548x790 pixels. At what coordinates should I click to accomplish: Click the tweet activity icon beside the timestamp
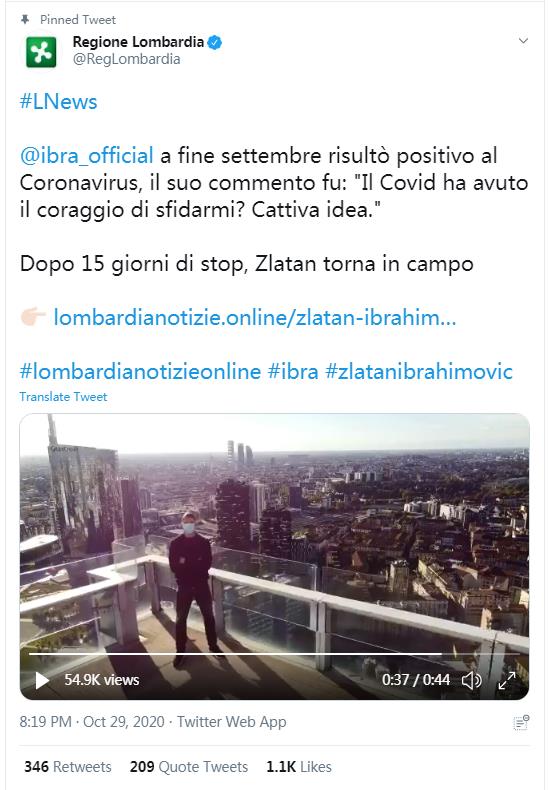pos(521,722)
